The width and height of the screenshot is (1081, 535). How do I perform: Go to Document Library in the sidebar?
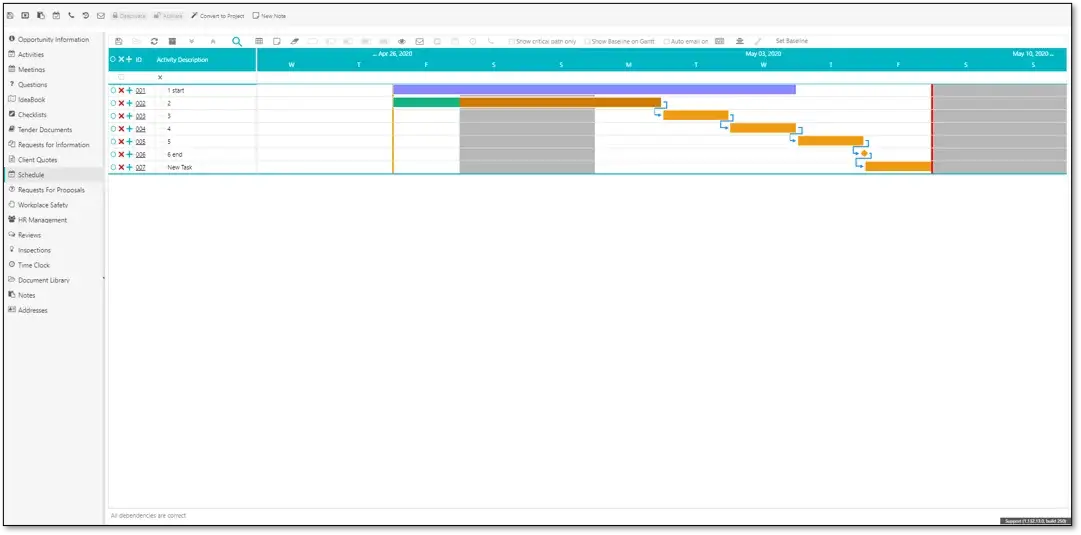click(x=39, y=280)
